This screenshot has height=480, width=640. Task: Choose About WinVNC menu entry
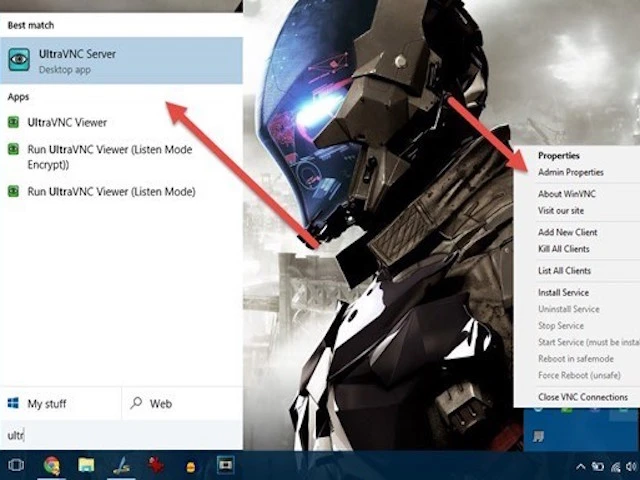(564, 194)
